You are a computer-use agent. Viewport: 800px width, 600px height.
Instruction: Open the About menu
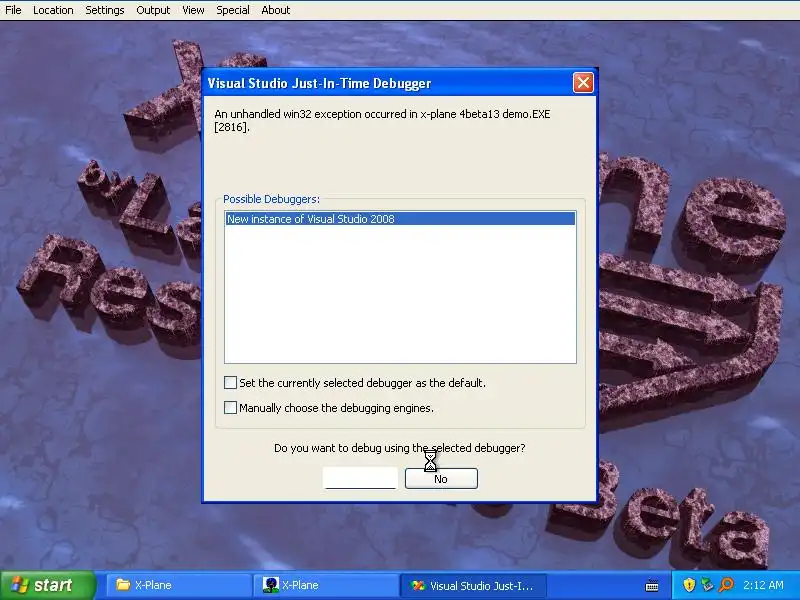point(276,10)
